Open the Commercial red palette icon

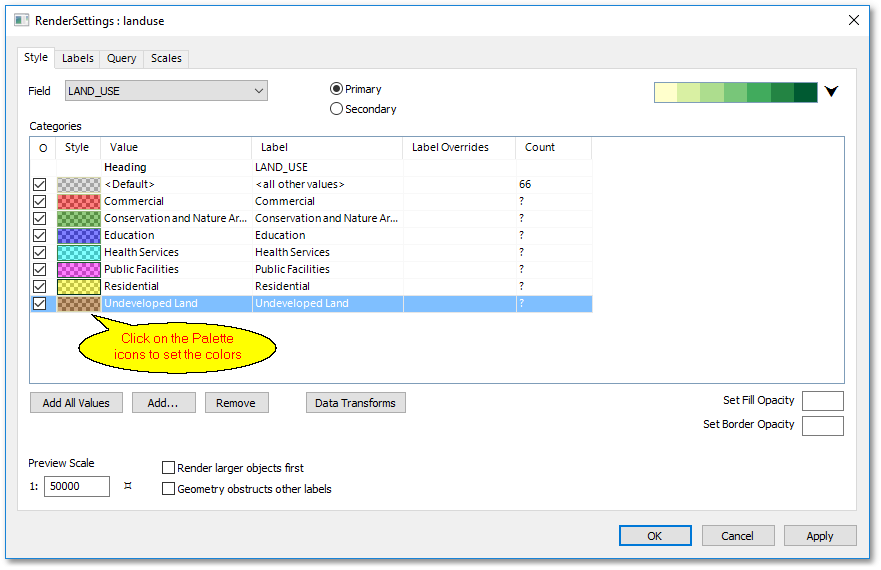pos(79,201)
